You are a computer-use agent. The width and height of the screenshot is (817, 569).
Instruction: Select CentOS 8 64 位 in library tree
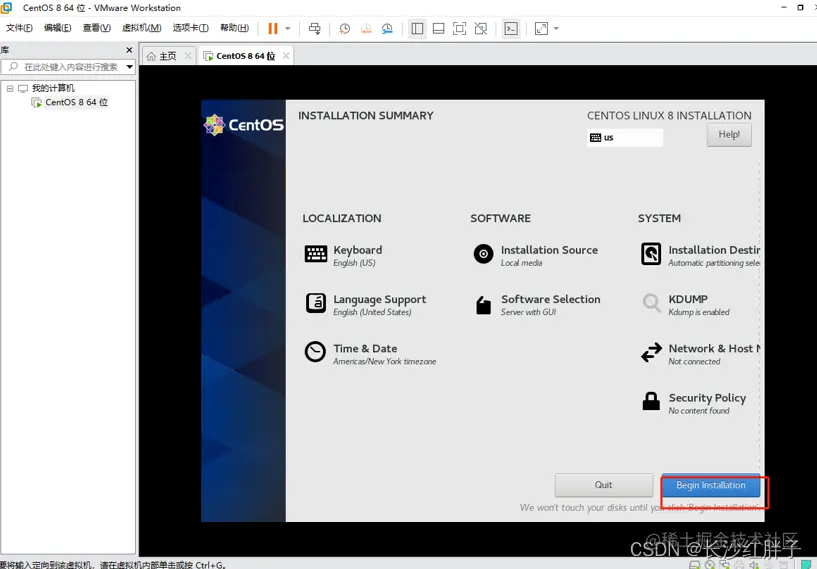pyautogui.click(x=77, y=102)
